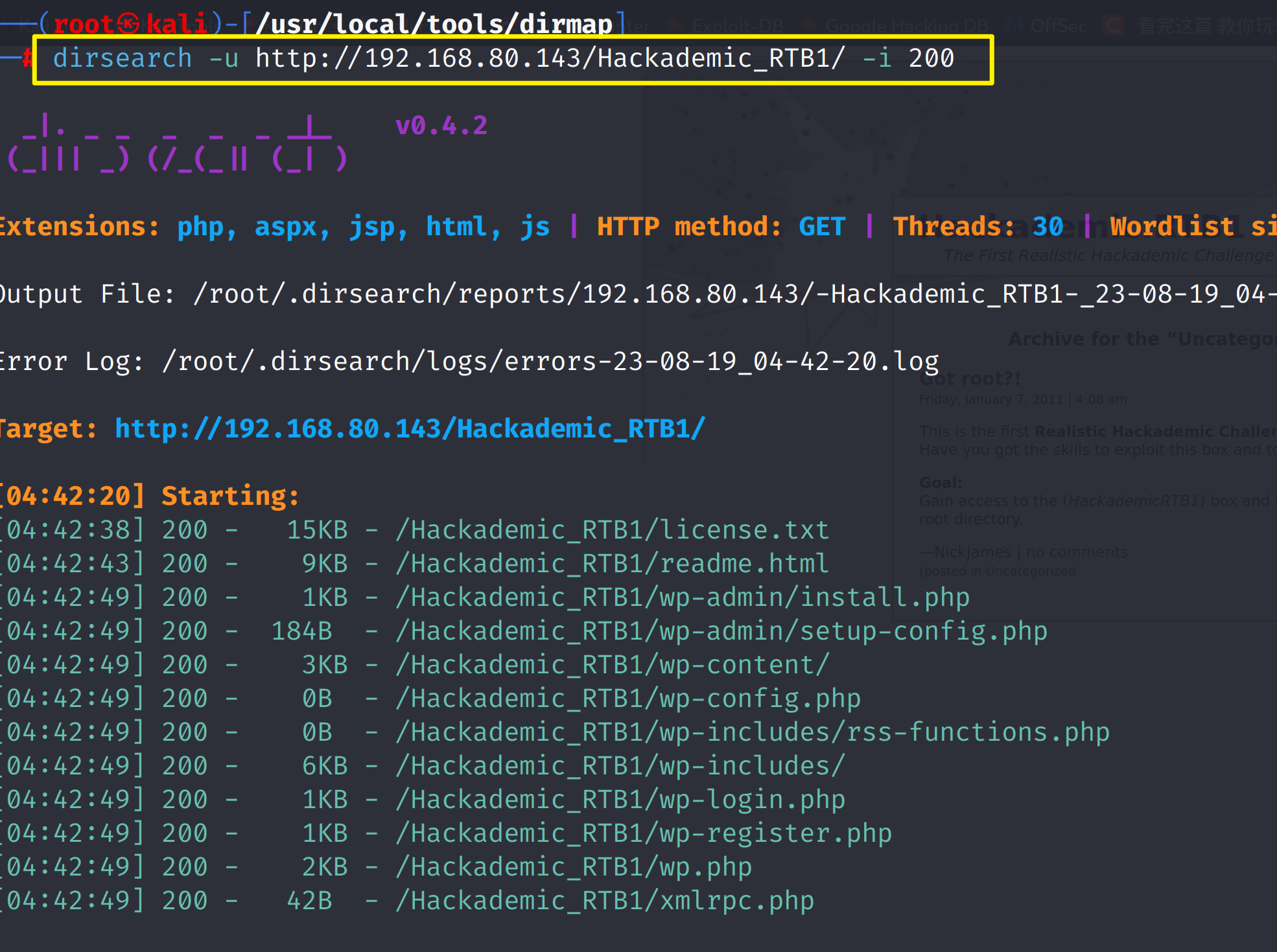Click the wp-login.php result line
The width and height of the screenshot is (1277, 952).
pos(423,800)
